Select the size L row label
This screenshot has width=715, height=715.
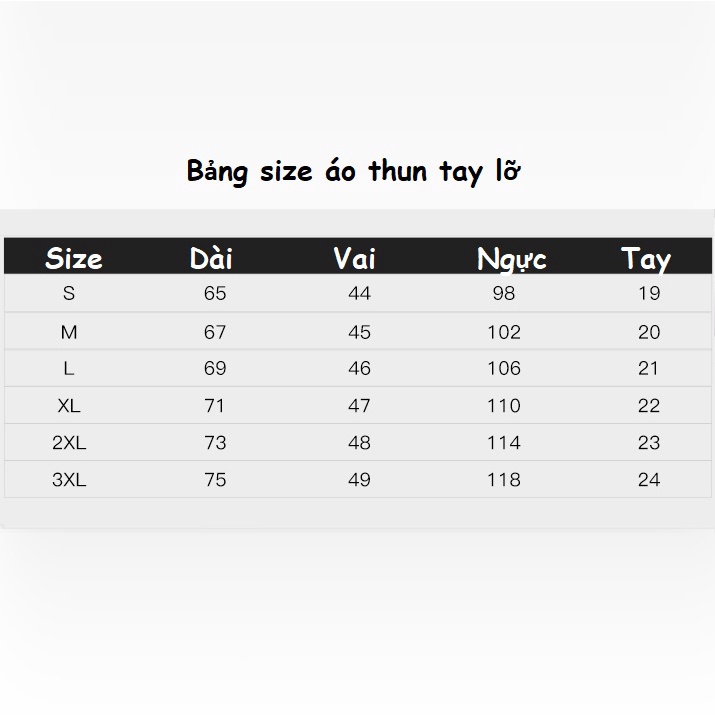69,369
